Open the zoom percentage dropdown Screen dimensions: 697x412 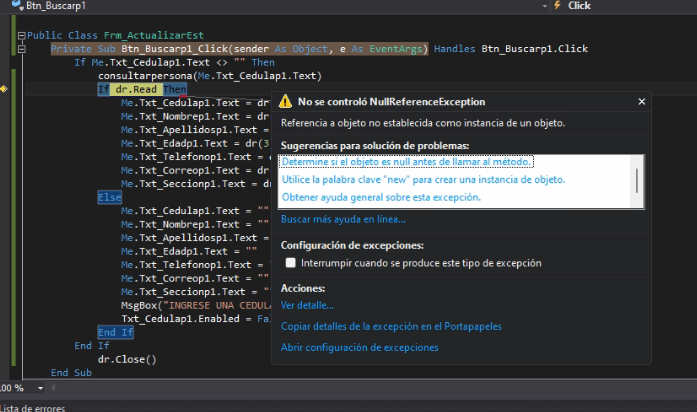pos(40,388)
